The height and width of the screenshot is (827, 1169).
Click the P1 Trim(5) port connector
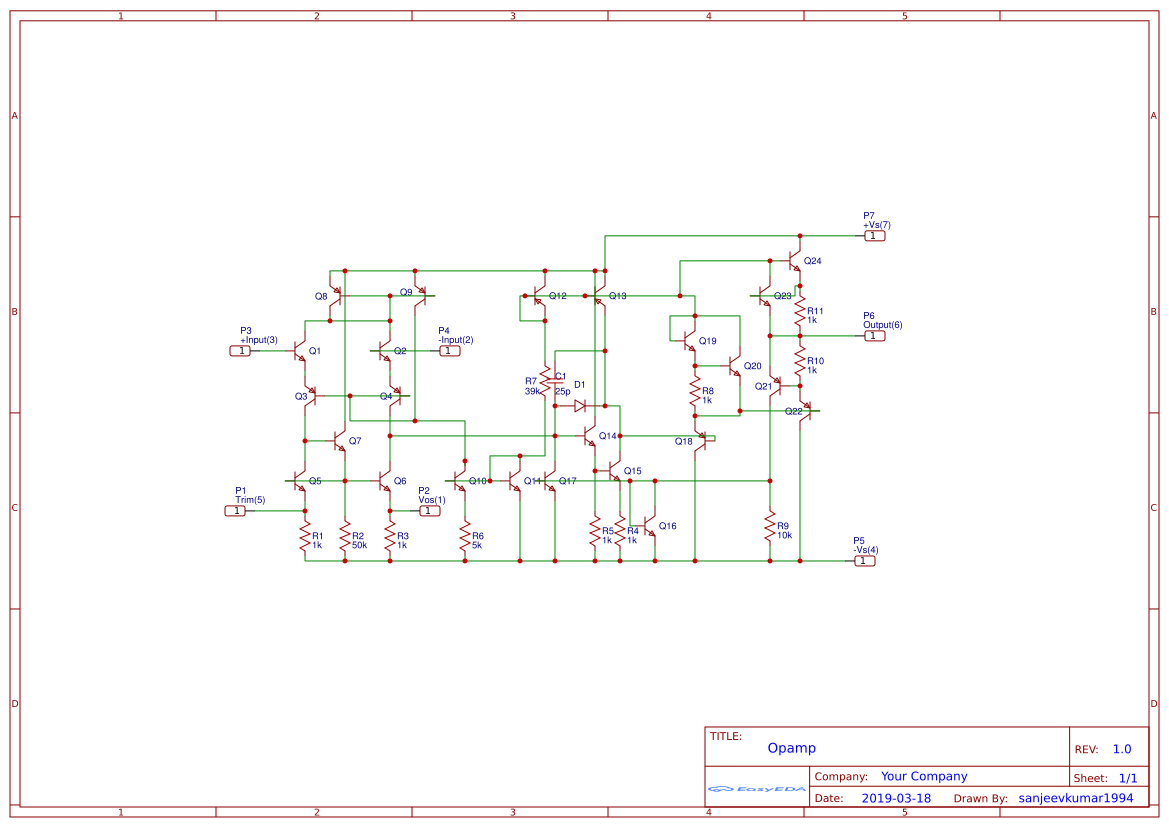coord(235,511)
